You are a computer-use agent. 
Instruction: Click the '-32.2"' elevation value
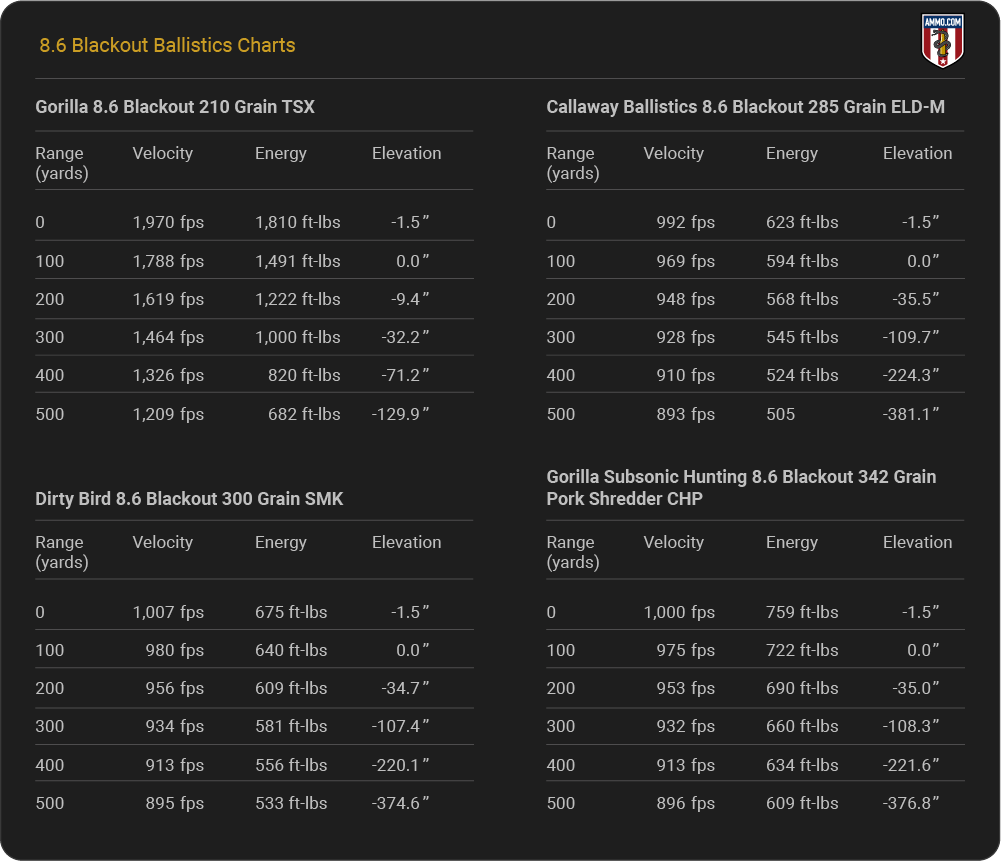[405, 337]
